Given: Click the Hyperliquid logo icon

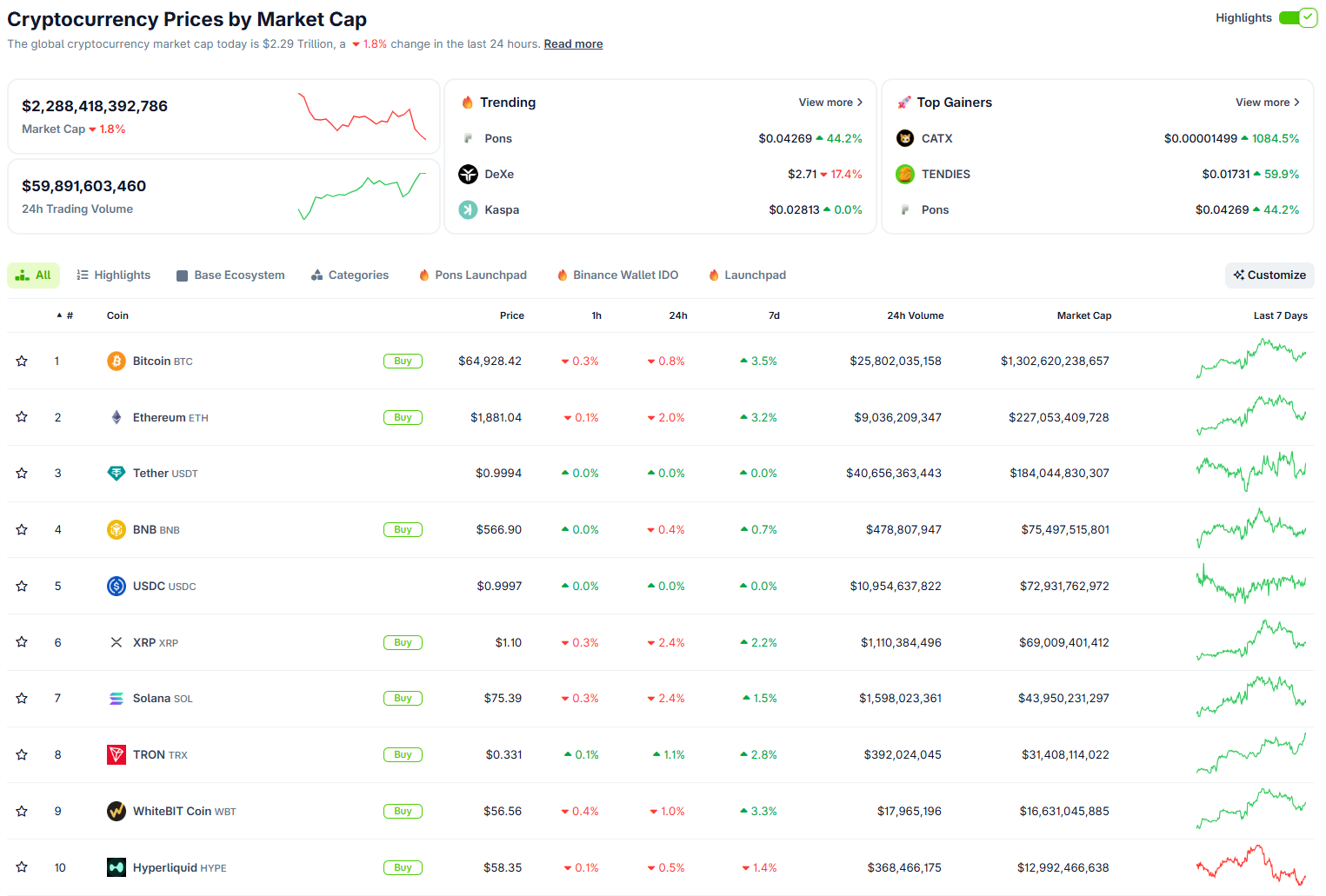Looking at the screenshot, I should pyautogui.click(x=117, y=867).
